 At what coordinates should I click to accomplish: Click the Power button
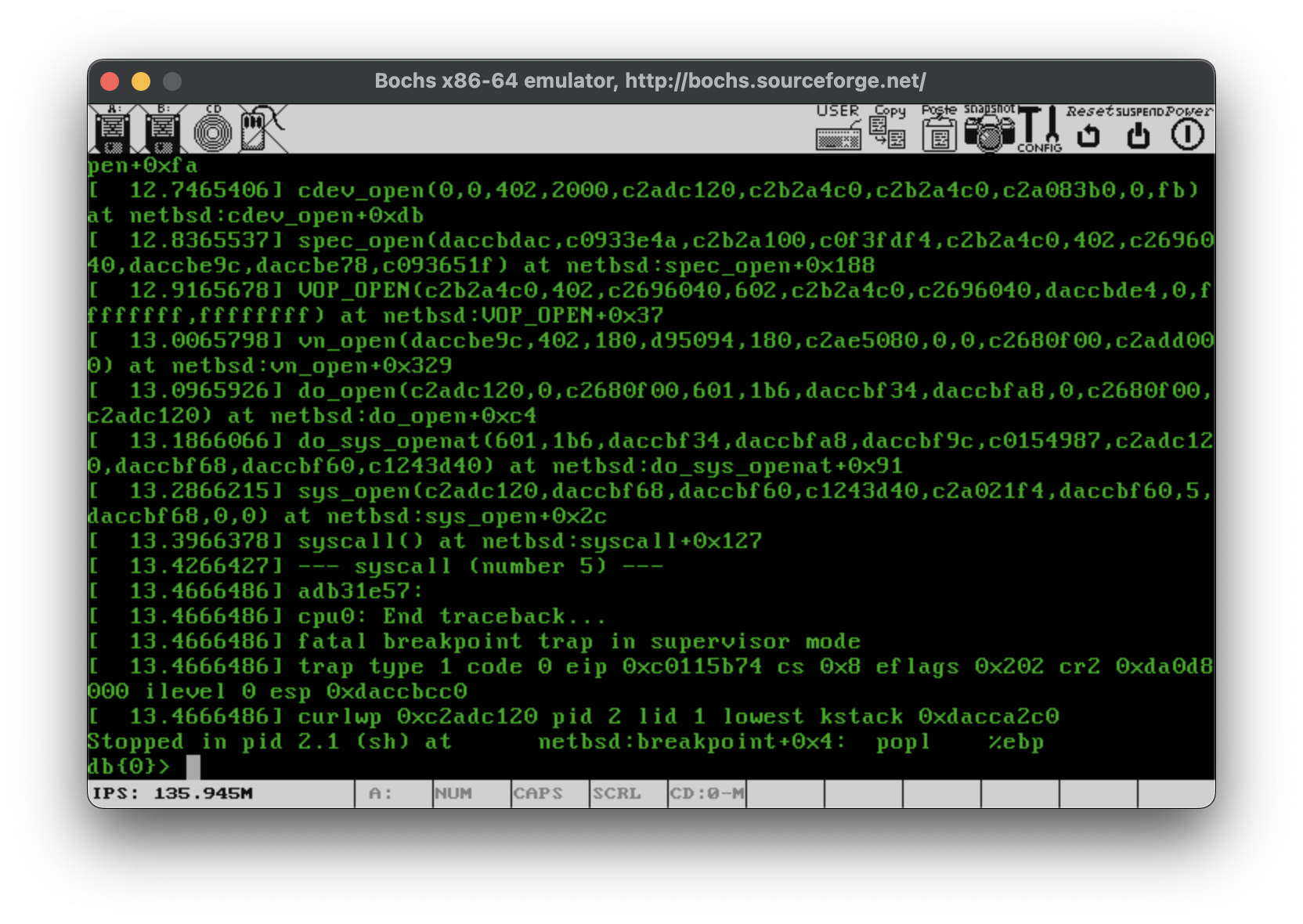(x=1188, y=128)
